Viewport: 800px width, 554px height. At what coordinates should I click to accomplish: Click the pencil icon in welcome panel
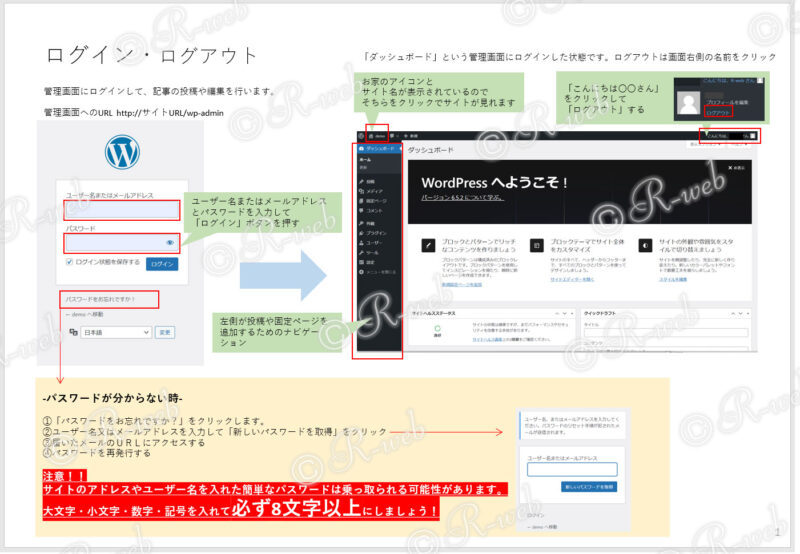(428, 245)
